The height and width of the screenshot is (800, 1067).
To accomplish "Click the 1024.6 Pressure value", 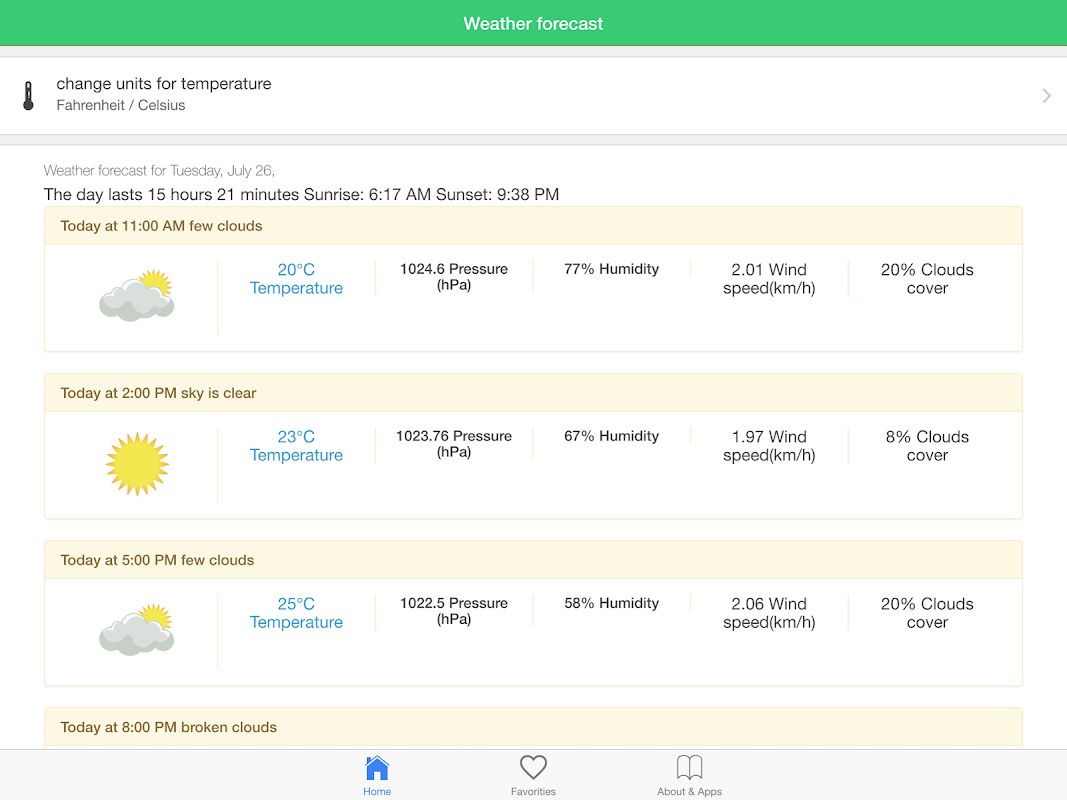I will (x=454, y=277).
